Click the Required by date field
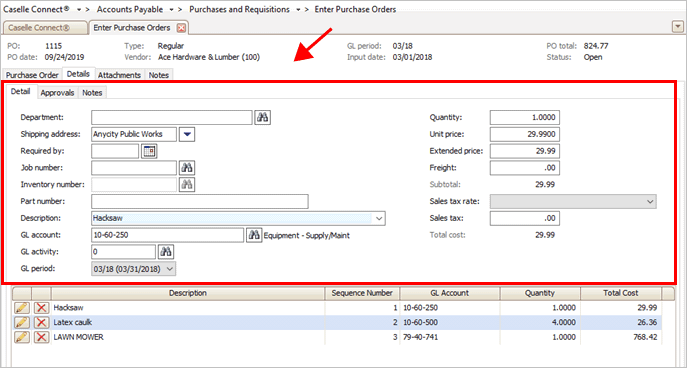Screen dimensions: 687x368 pyautogui.click(x=115, y=151)
